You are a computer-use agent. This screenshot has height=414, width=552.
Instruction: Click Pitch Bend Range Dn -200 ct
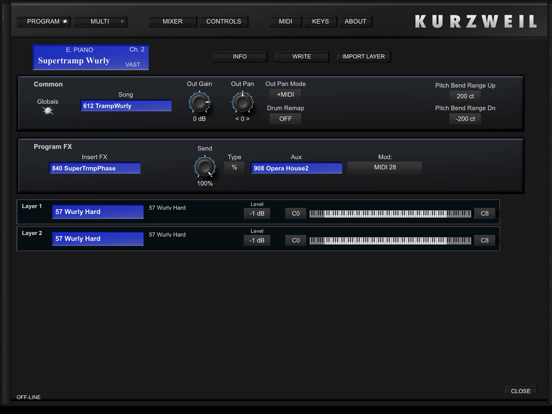pyautogui.click(x=465, y=119)
